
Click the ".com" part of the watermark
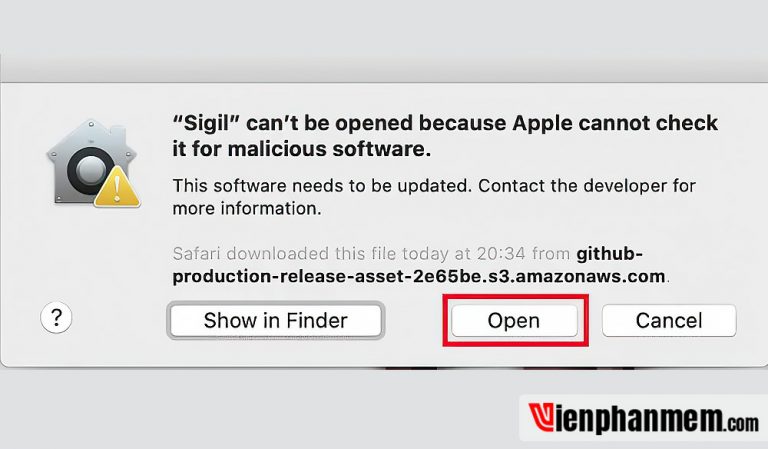(x=743, y=423)
